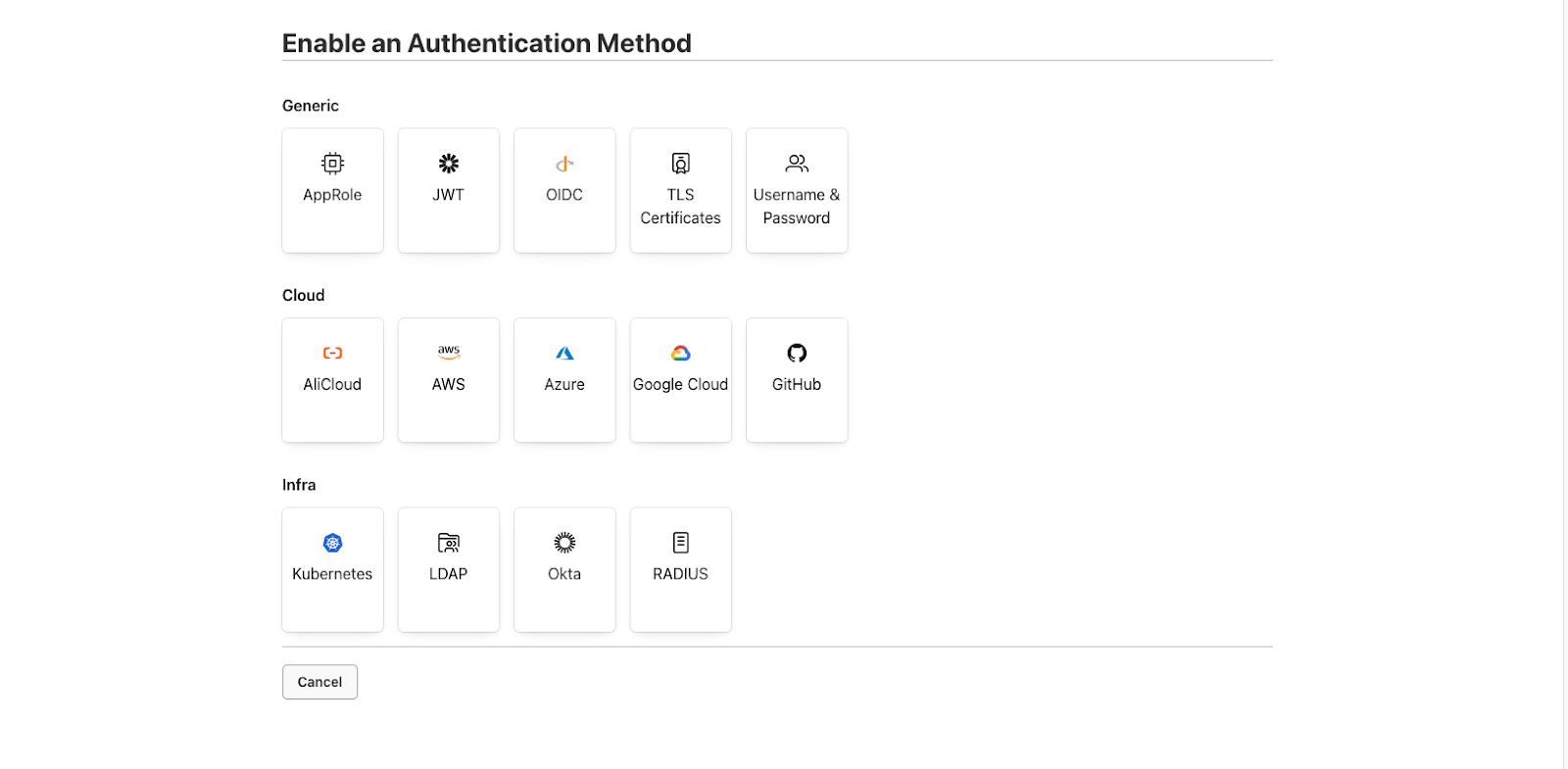Select the TLS Certificates badge icon

pos(680,164)
